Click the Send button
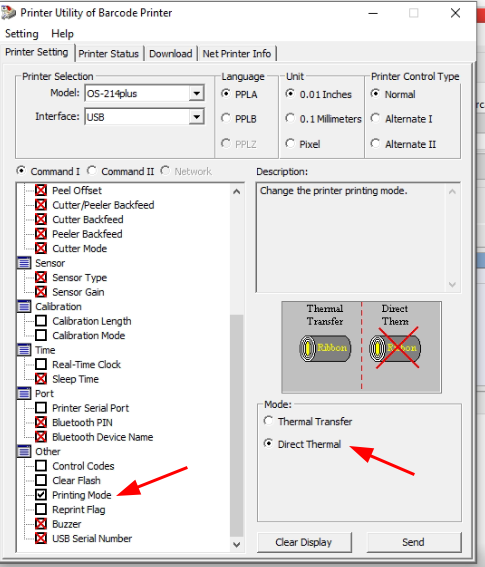485x567 pixels. [413, 542]
